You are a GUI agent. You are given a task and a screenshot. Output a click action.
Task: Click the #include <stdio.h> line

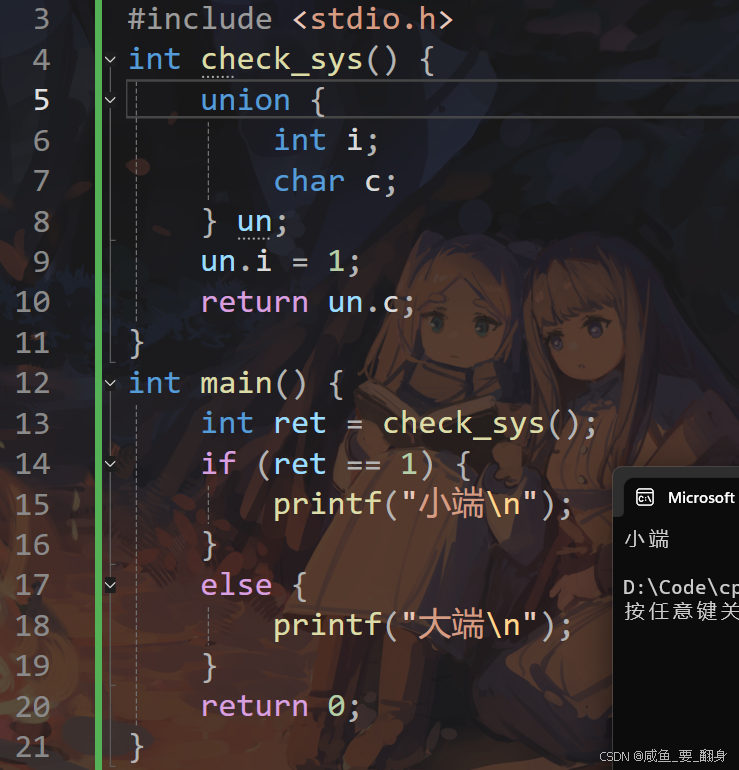(x=290, y=20)
